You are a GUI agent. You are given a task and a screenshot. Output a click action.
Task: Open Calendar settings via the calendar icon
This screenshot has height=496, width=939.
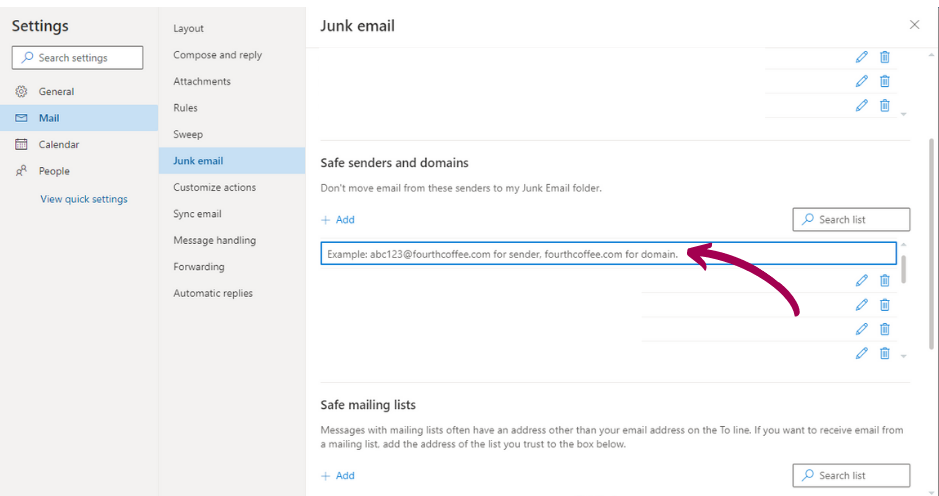(22, 144)
